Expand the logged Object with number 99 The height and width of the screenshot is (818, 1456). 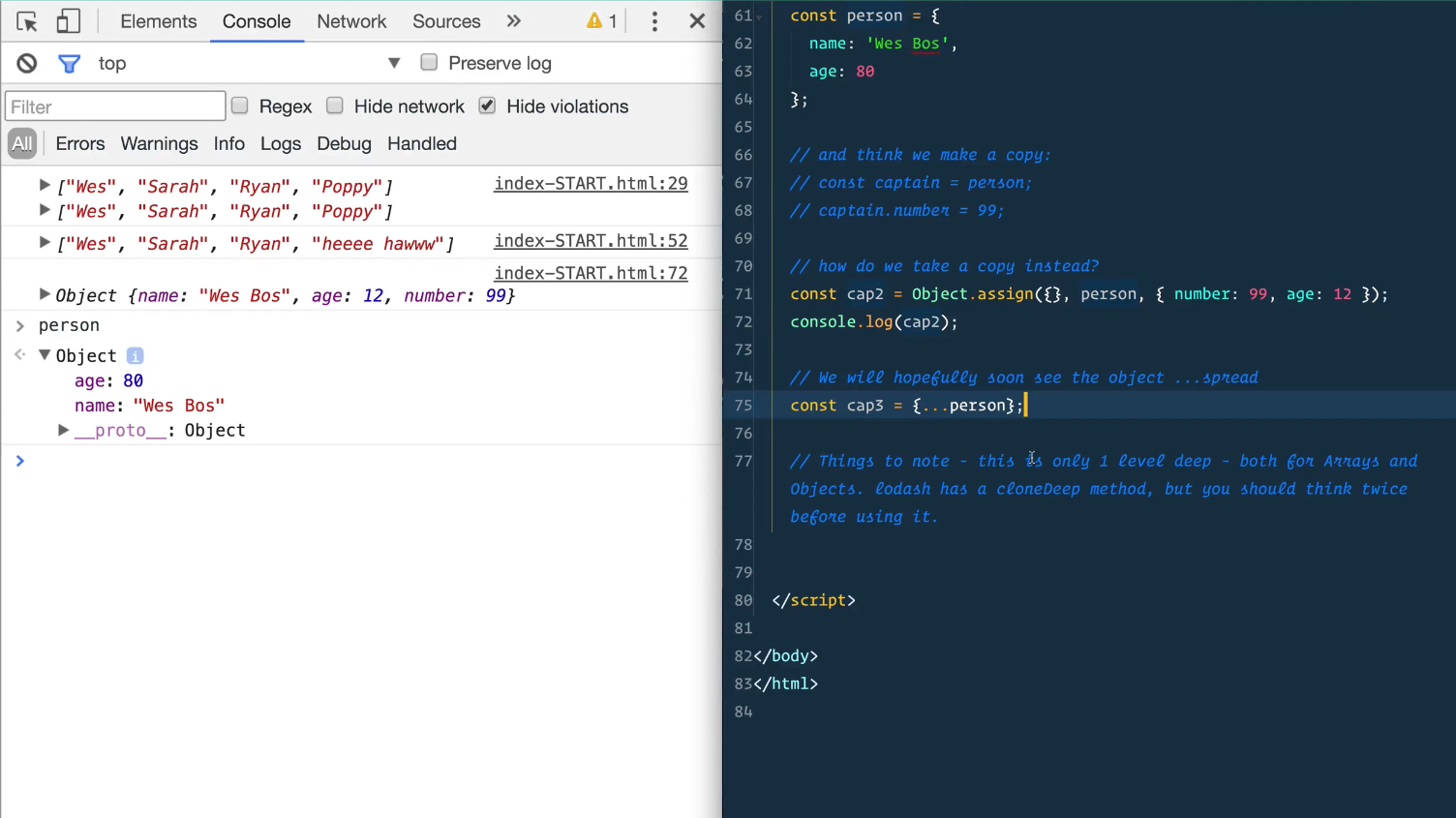[x=45, y=293]
